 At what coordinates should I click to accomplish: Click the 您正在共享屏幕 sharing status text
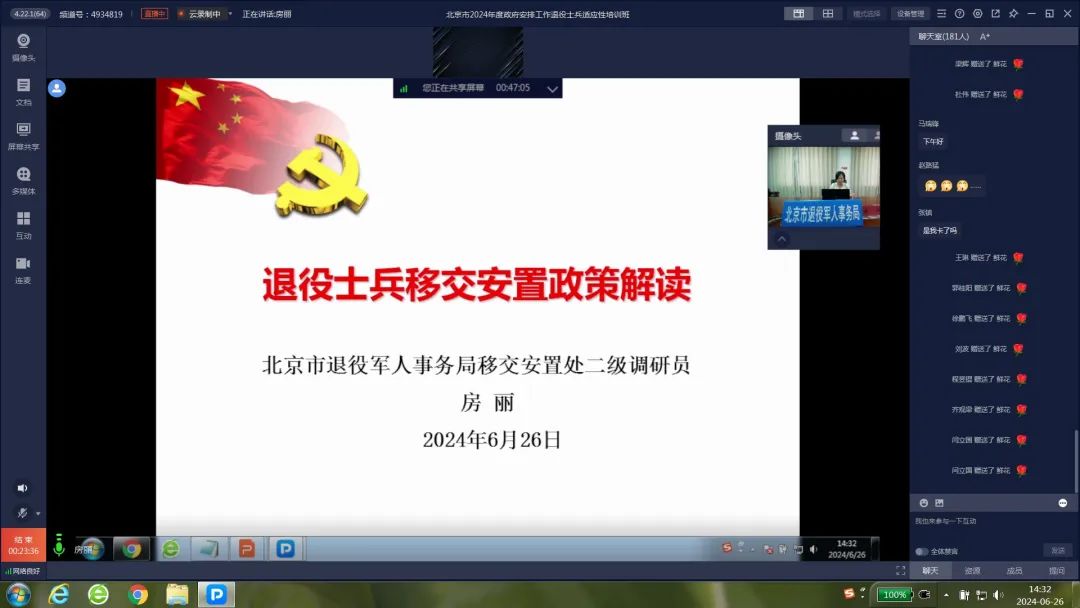pyautogui.click(x=453, y=88)
